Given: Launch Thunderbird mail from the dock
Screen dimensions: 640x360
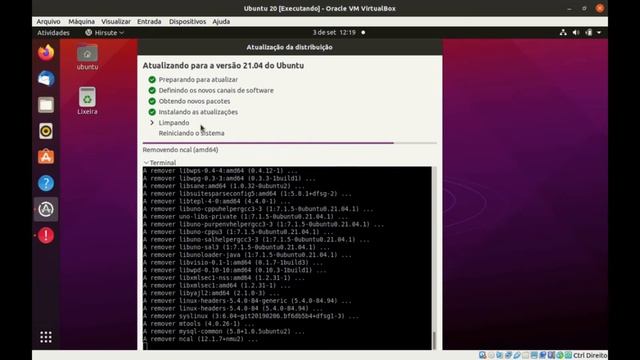Looking at the screenshot, I should coord(46,79).
